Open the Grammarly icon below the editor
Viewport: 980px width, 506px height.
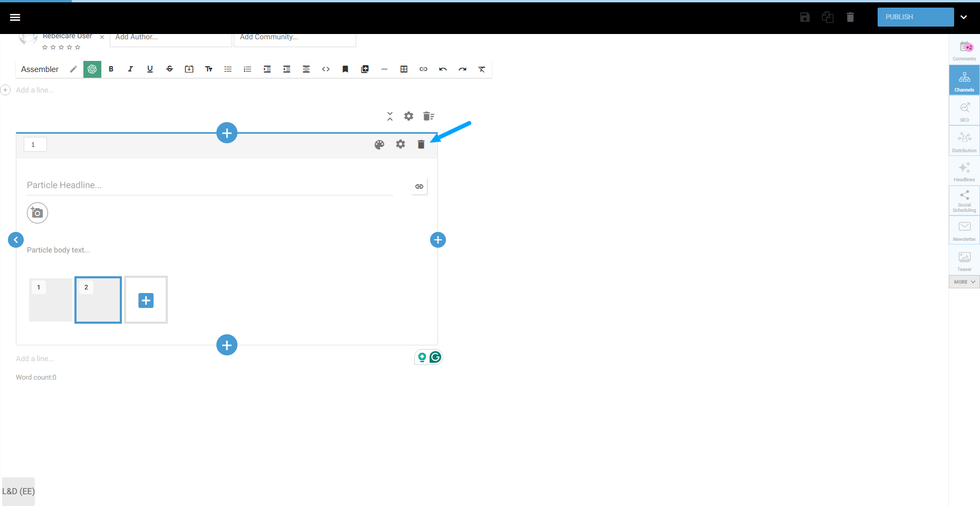coord(436,357)
